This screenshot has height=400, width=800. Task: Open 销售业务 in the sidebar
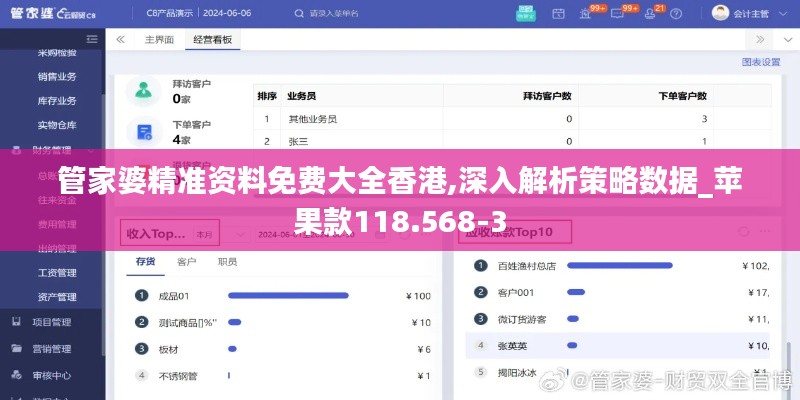point(57,77)
